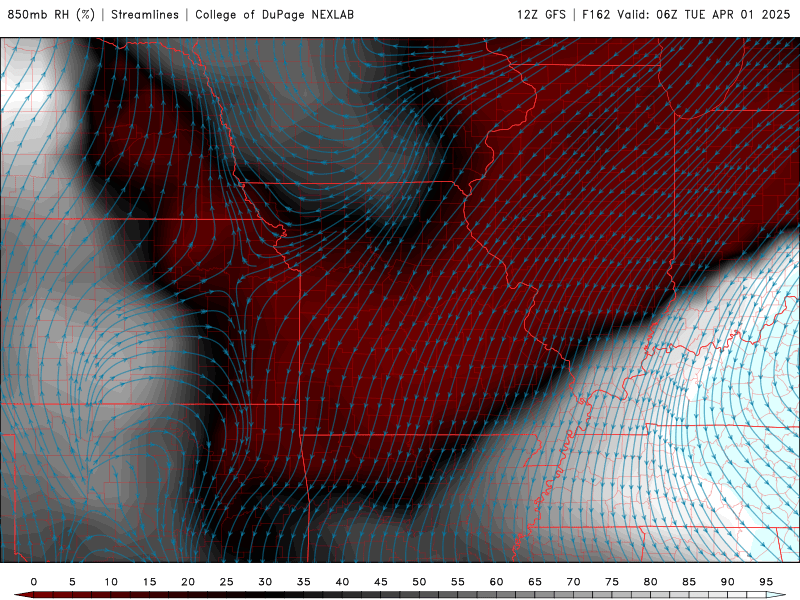The width and height of the screenshot is (800, 600).
Task: Select the 95 label on the colorbar
Action: coord(766,582)
